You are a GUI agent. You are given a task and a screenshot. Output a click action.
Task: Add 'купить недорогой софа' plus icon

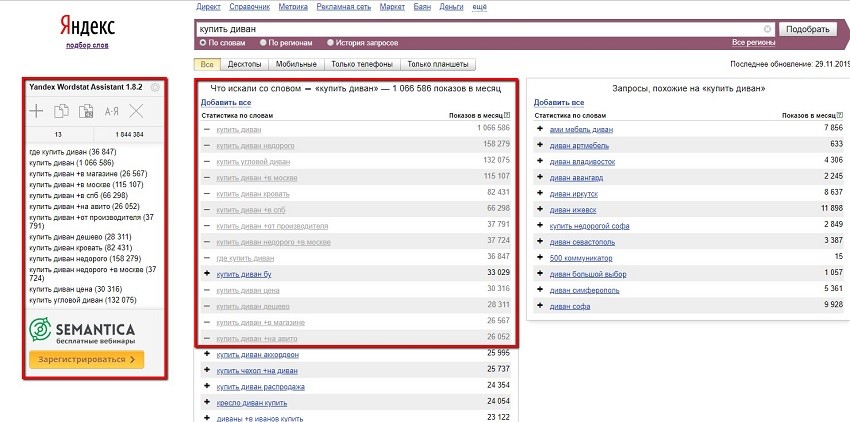click(539, 226)
